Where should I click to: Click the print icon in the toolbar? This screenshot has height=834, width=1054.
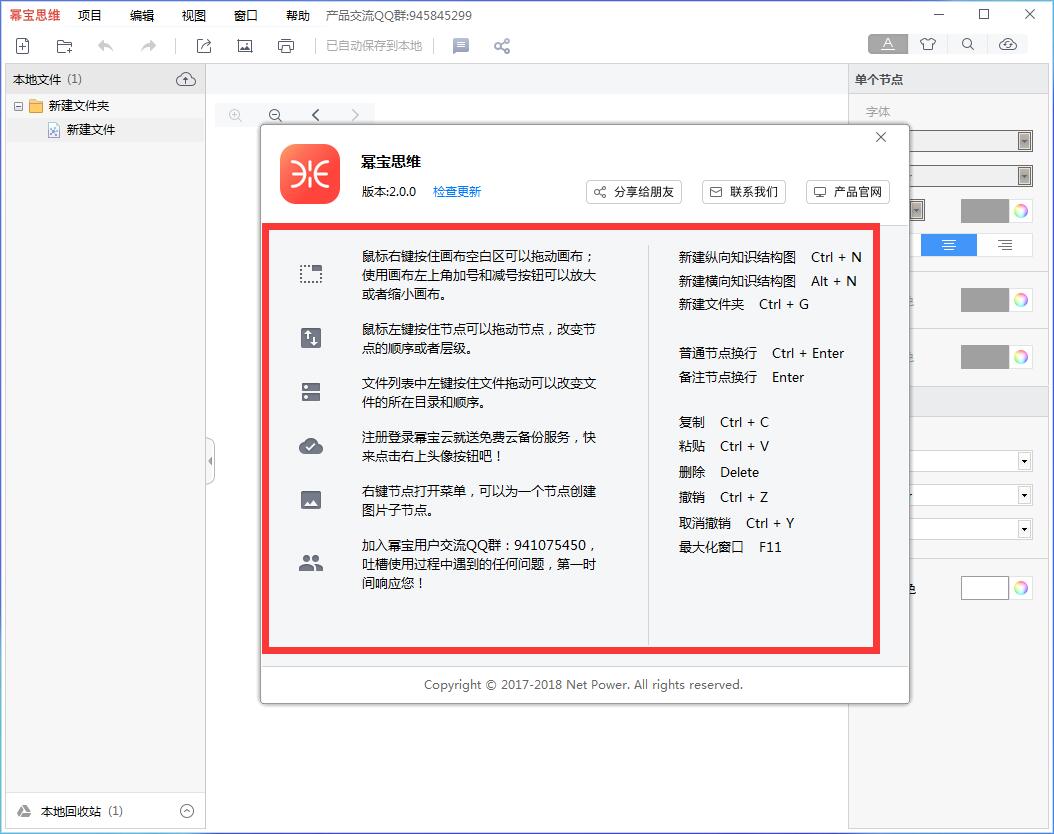[286, 46]
